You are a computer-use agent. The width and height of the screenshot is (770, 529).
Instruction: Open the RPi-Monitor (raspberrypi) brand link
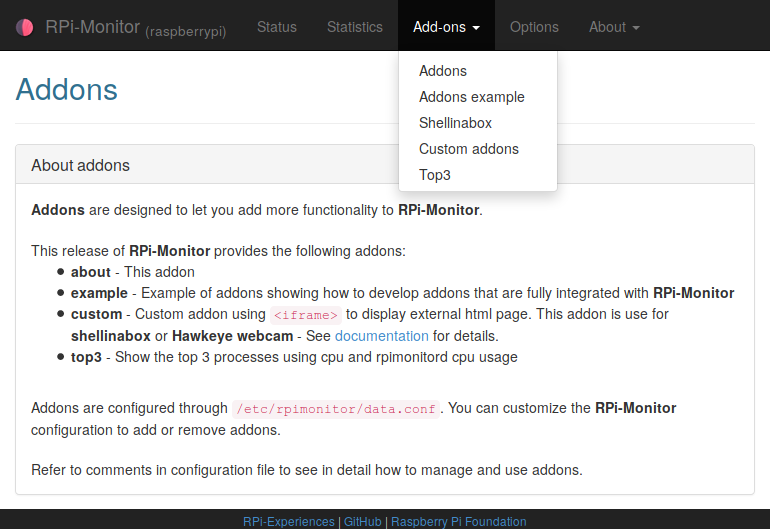[136, 28]
